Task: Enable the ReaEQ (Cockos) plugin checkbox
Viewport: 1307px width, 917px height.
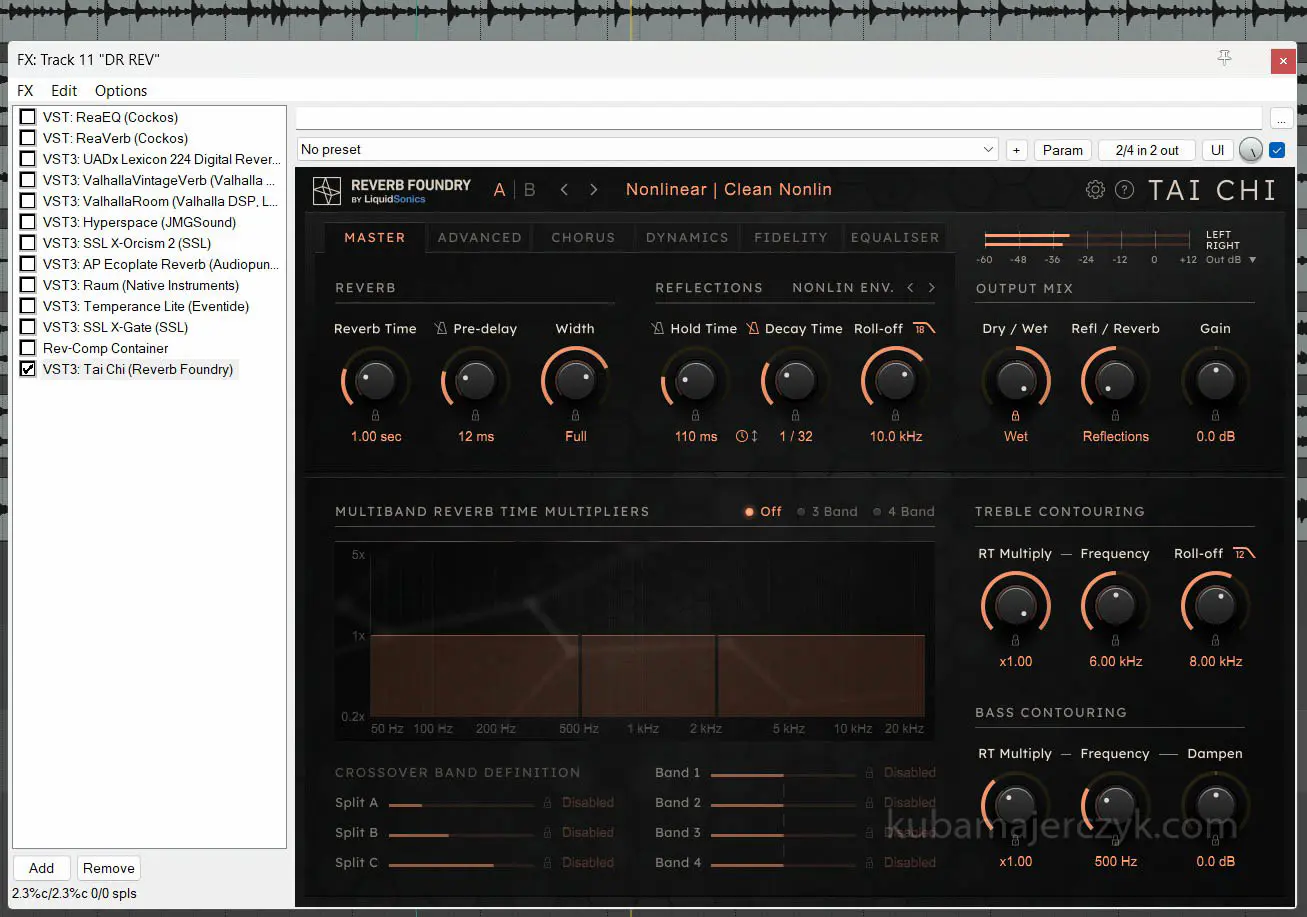Action: click(x=28, y=117)
